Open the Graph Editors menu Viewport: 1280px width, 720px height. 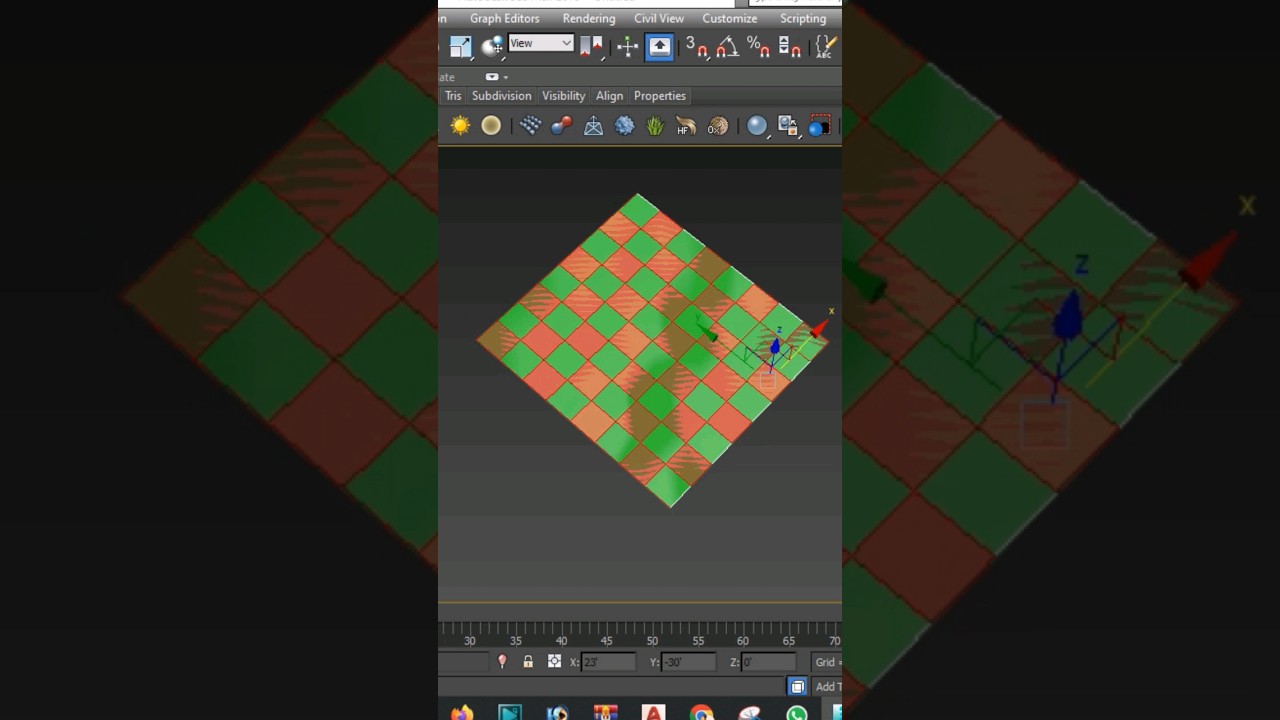coord(505,18)
